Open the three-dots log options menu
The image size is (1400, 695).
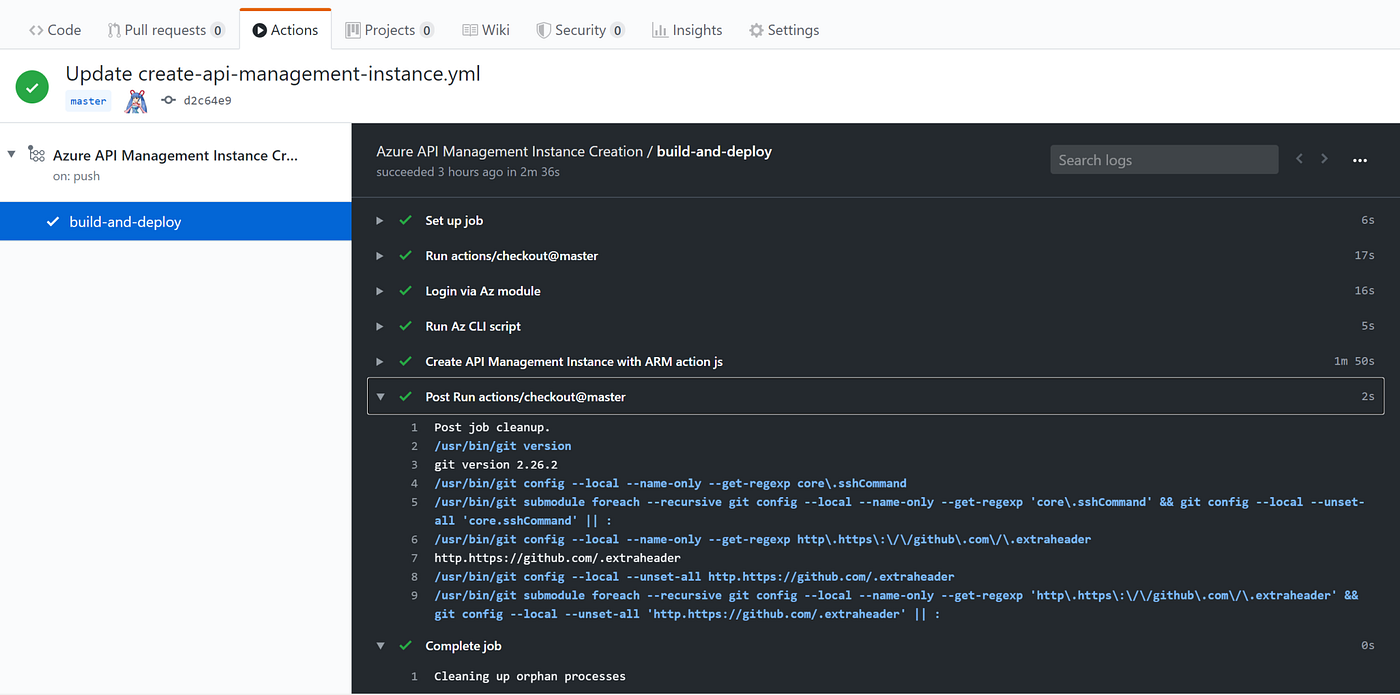[1359, 160]
